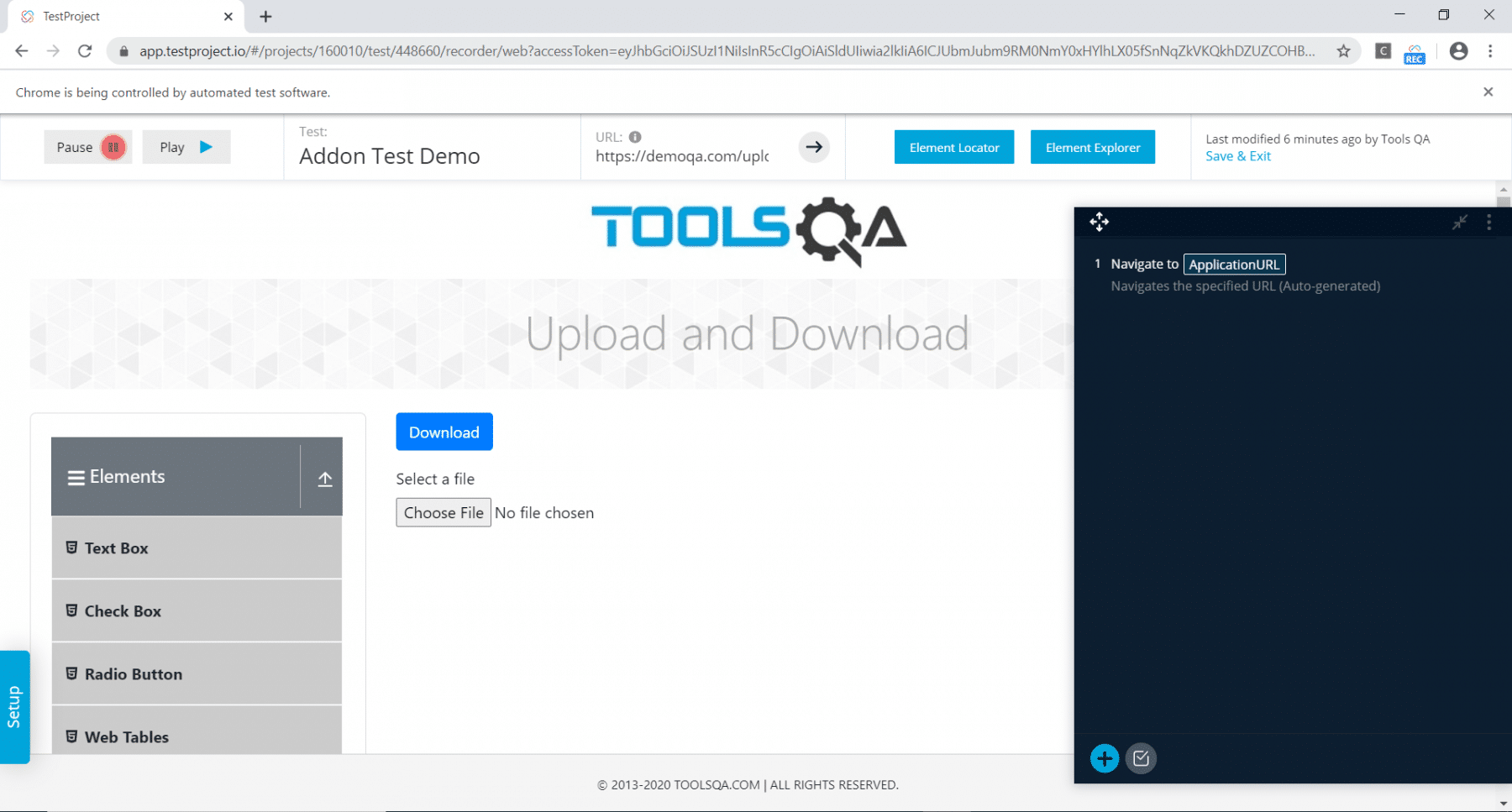This screenshot has width=1512, height=812.
Task: Click Save & Exit link
Action: click(1238, 156)
